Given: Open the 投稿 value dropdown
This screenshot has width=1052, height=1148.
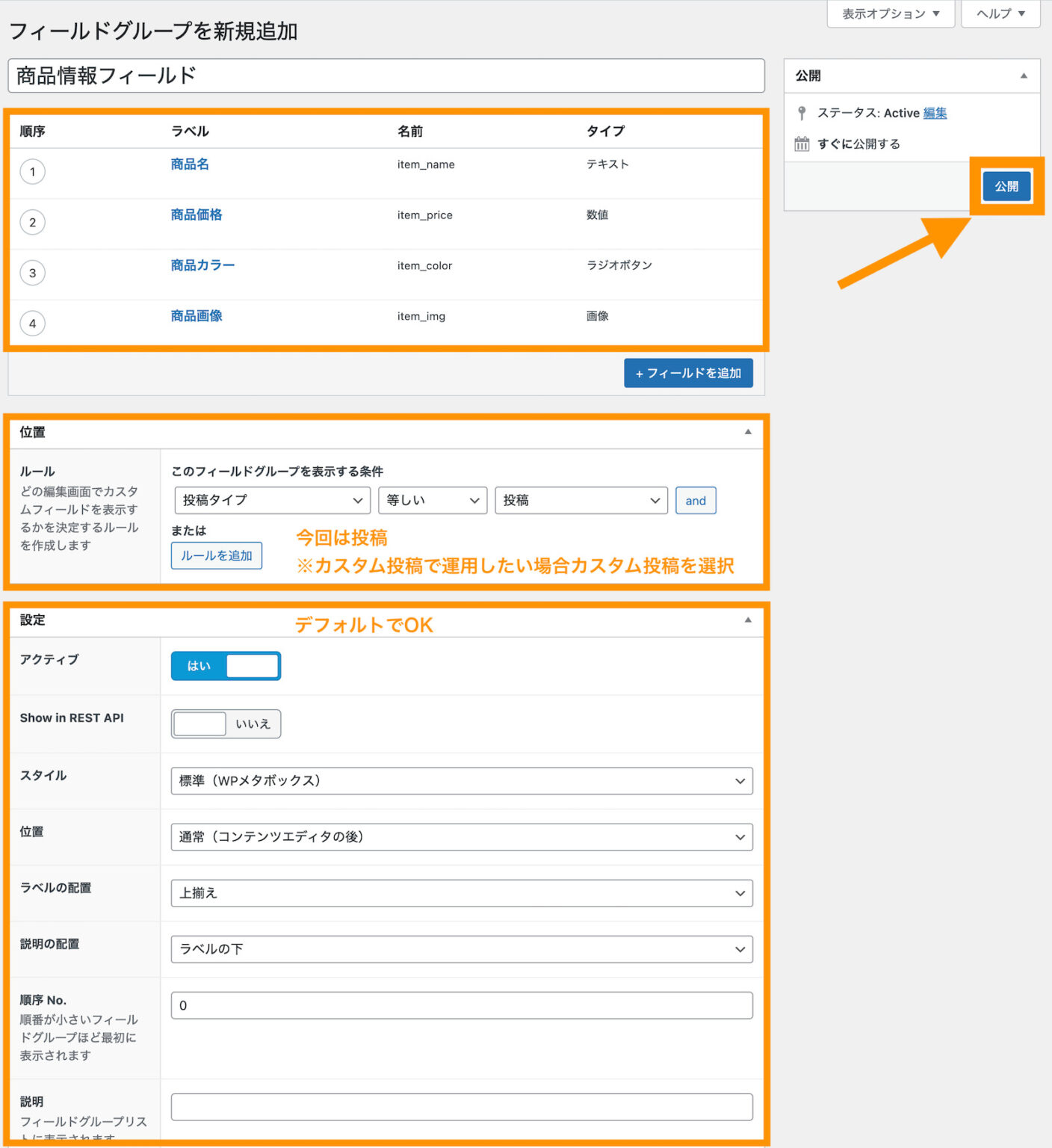Looking at the screenshot, I should 581,500.
